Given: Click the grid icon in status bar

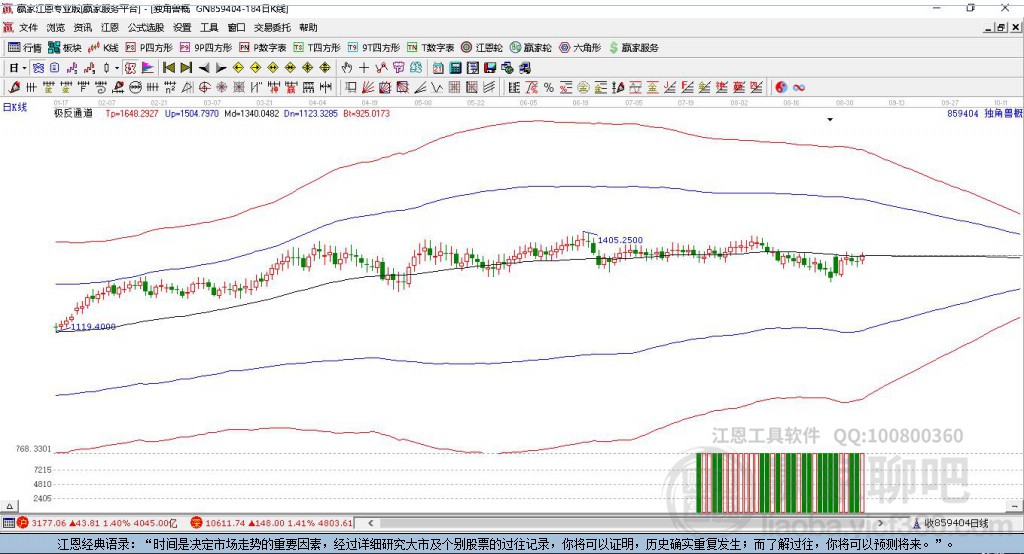Looking at the screenshot, I should (8, 523).
